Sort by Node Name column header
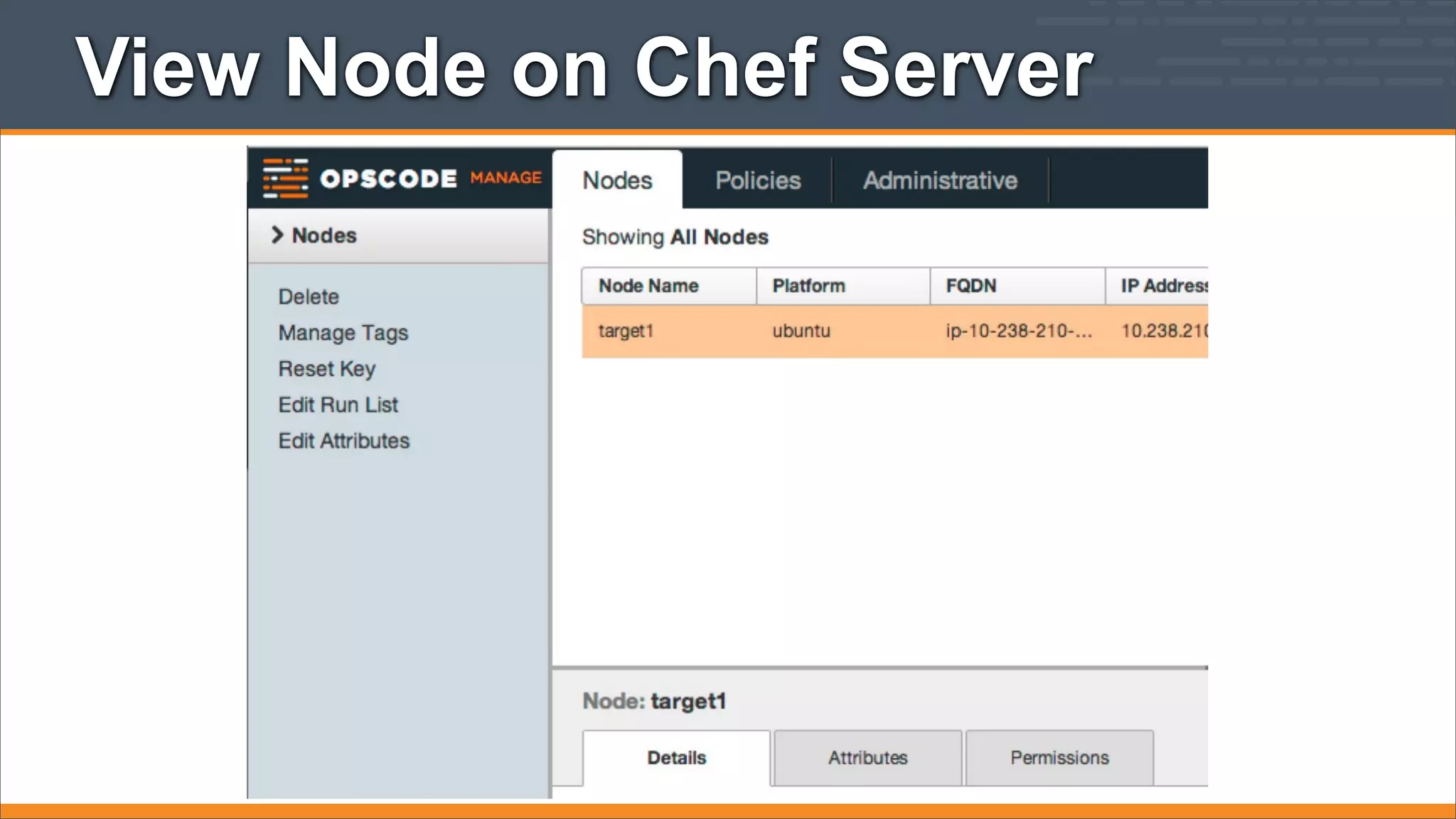Image resolution: width=1456 pixels, height=819 pixels. [x=669, y=286]
